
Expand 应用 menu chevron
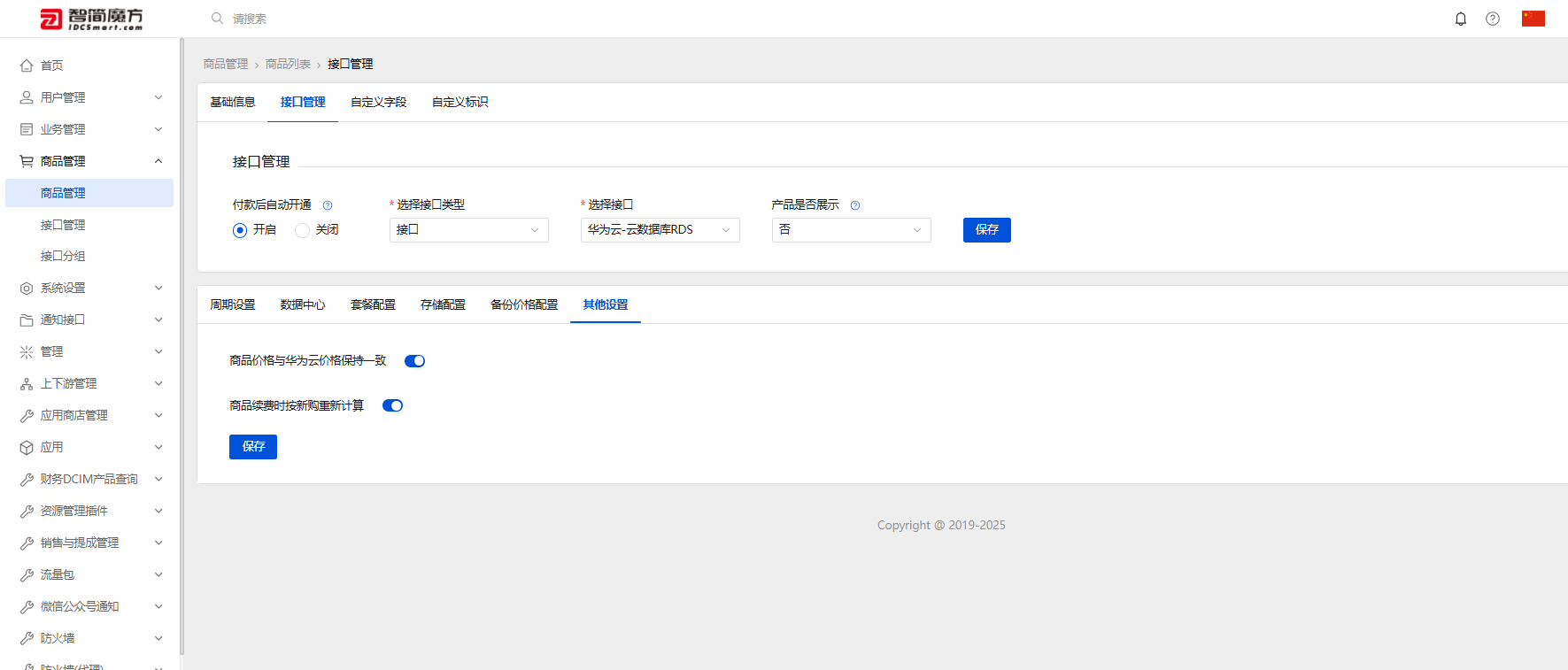(x=158, y=447)
